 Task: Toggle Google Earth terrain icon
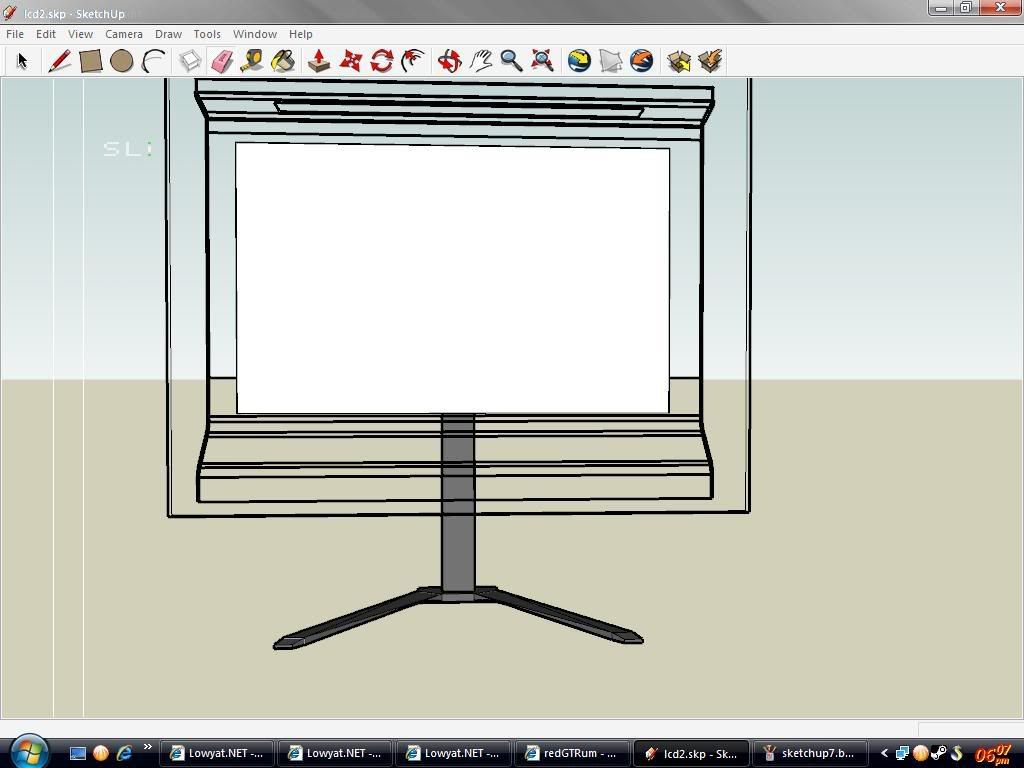tap(610, 61)
